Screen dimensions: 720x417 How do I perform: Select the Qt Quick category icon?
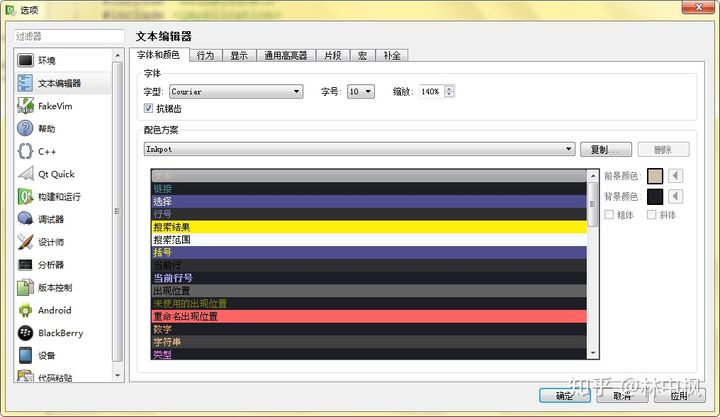25,174
